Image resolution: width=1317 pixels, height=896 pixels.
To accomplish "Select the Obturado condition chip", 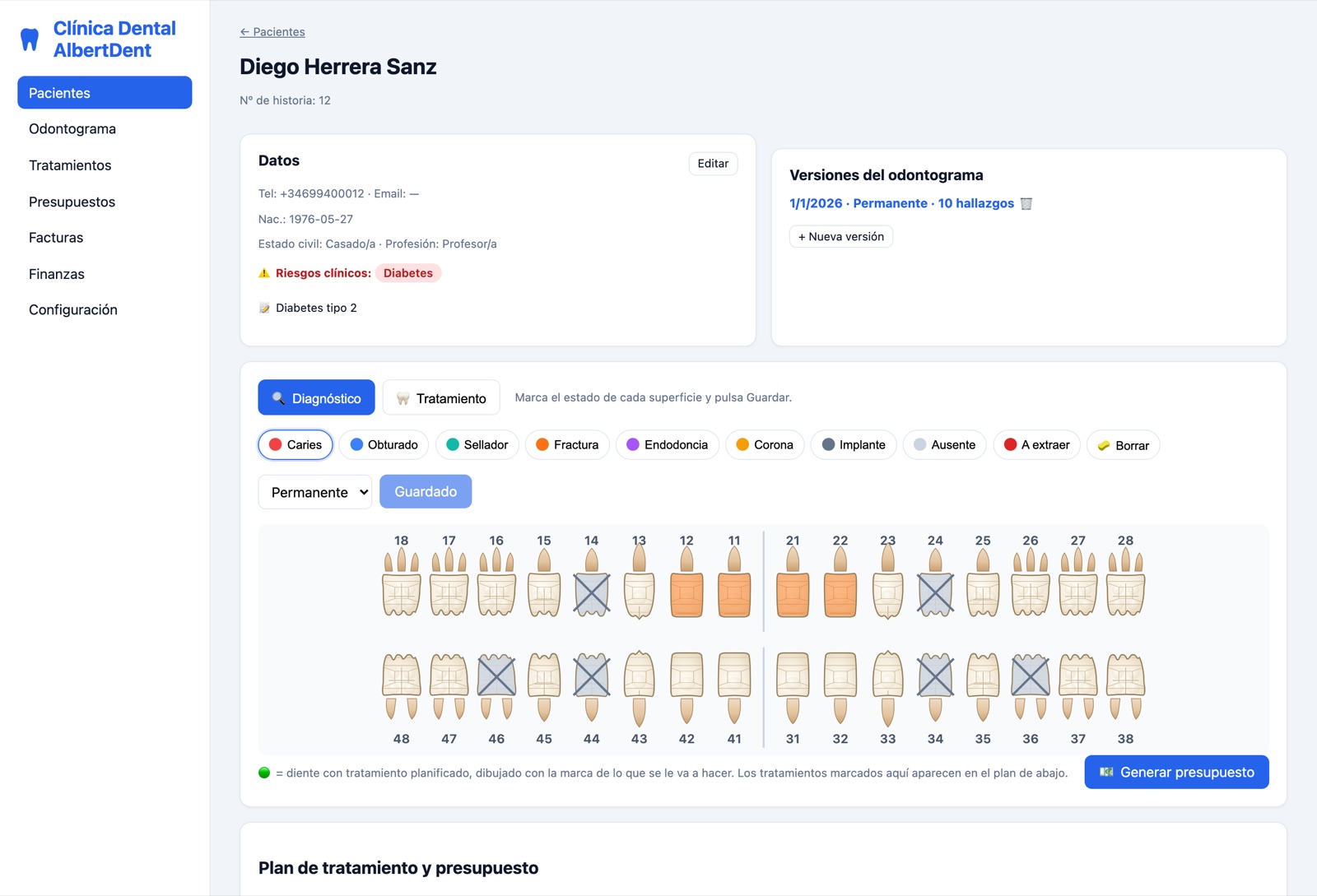I will 384,445.
